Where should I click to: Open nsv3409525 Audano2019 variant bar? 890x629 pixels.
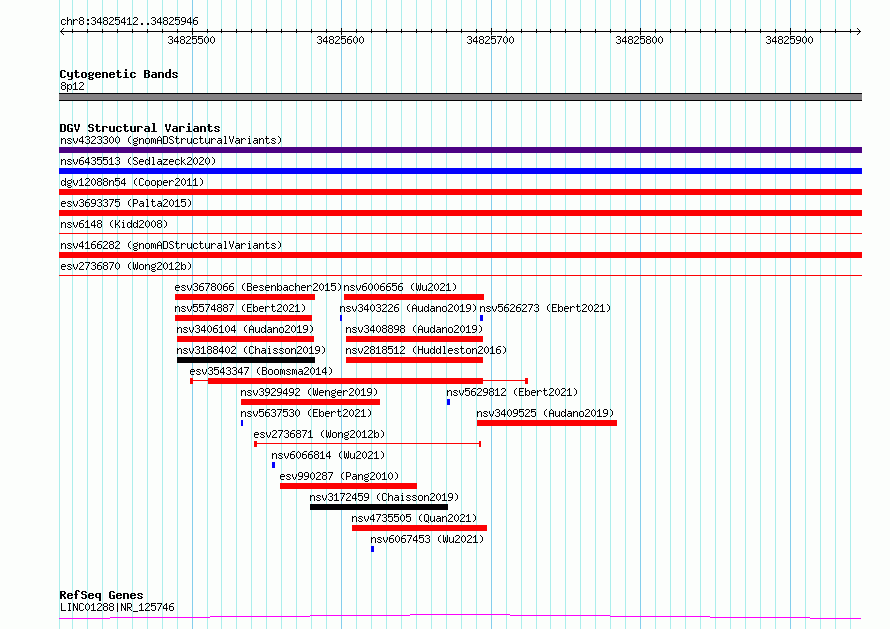point(547,423)
